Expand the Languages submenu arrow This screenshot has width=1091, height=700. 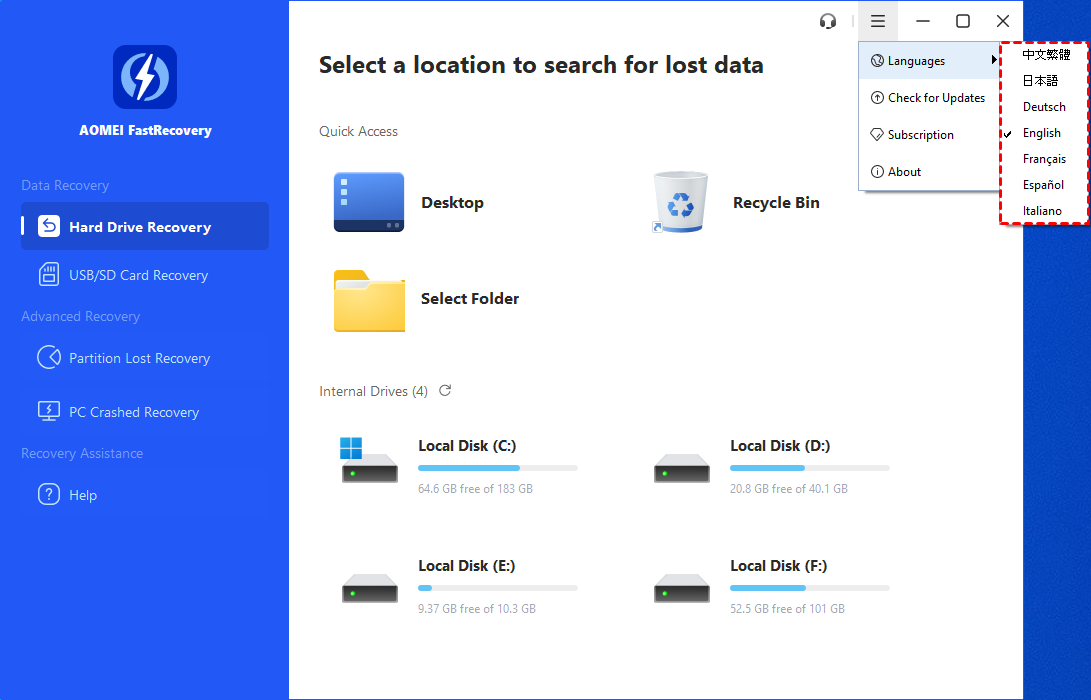[994, 61]
